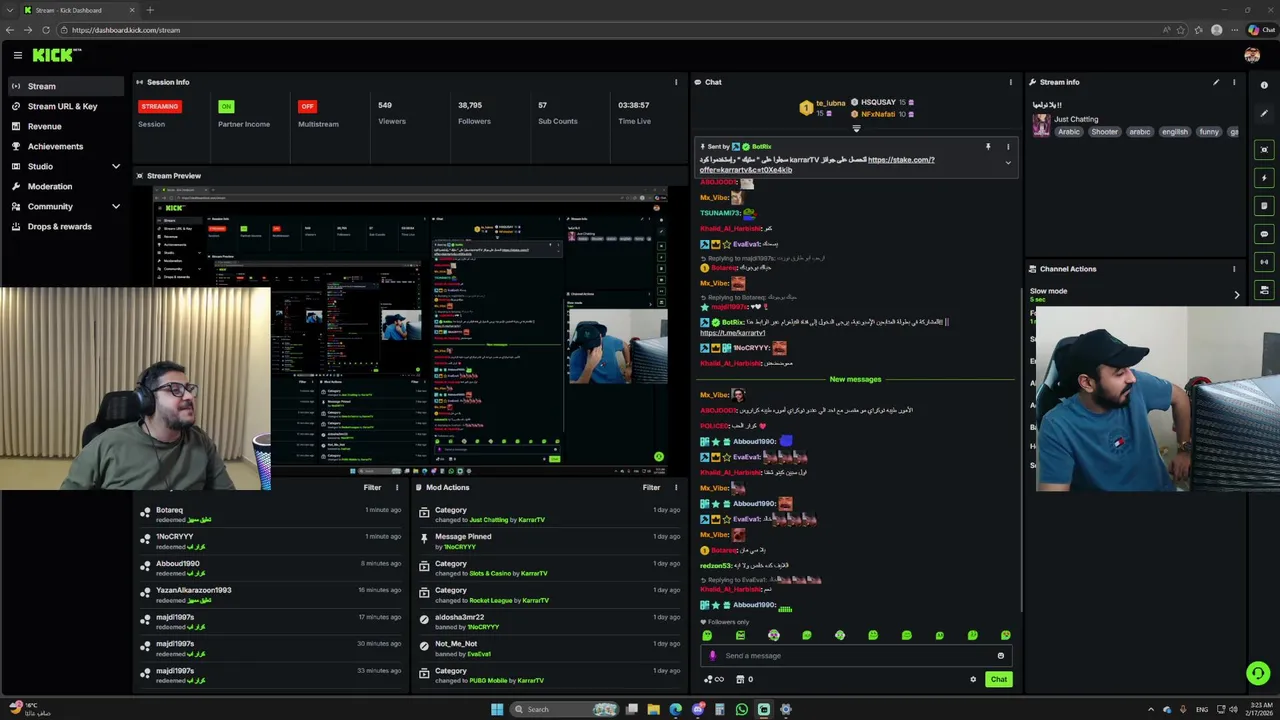Viewport: 1280px width, 720px height.
Task: Select Not_Me_Not banned mod action row
Action: point(549,648)
